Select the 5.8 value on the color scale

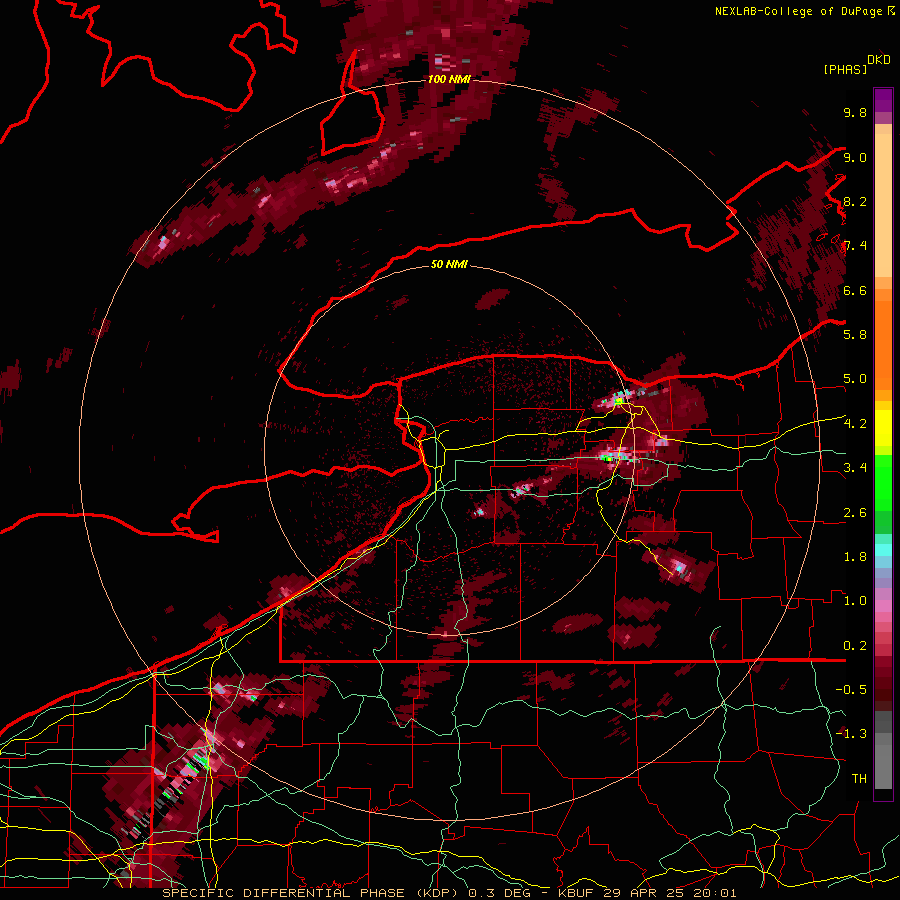tap(855, 335)
